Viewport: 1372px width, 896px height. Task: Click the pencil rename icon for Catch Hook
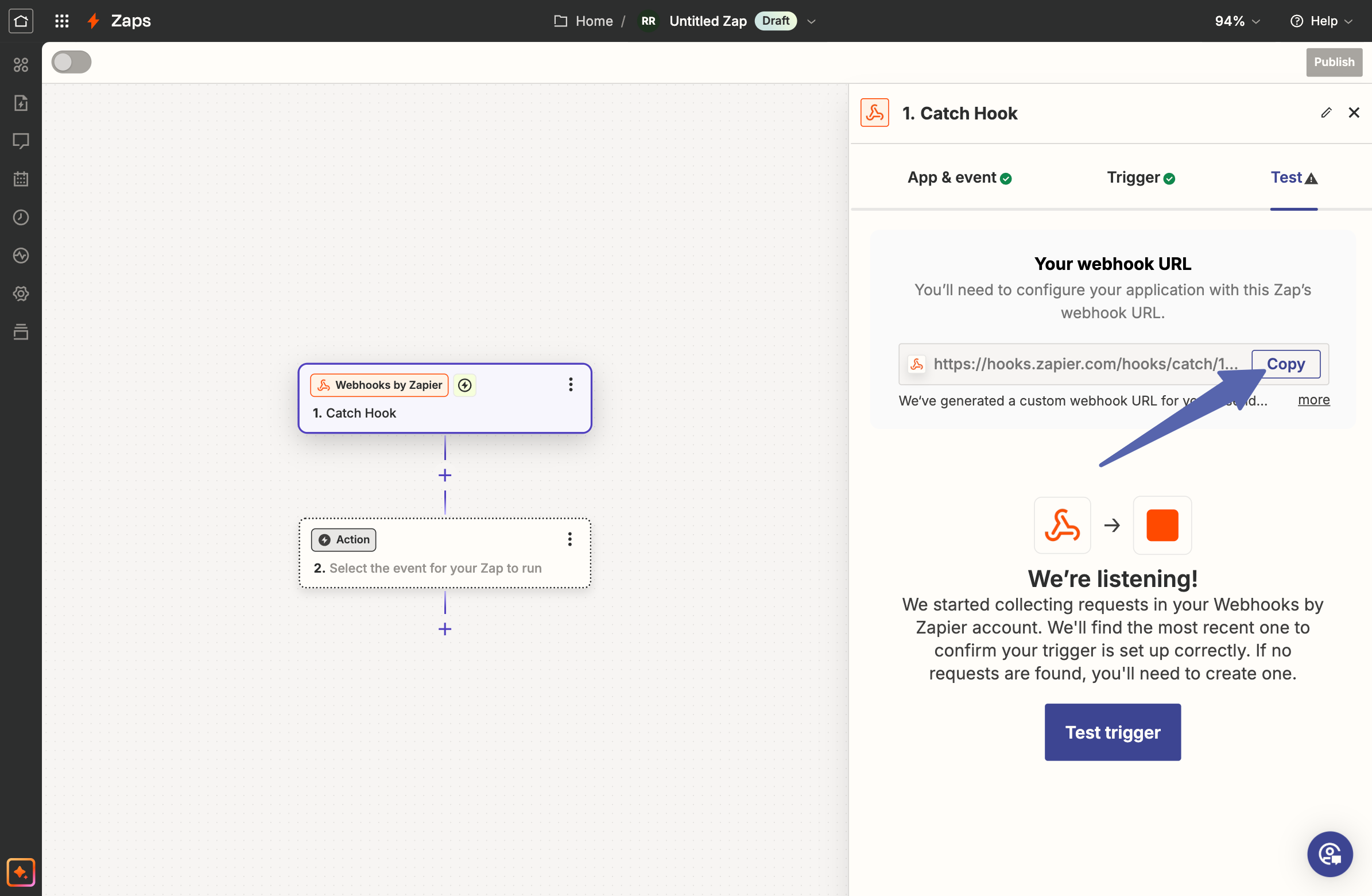(x=1326, y=113)
